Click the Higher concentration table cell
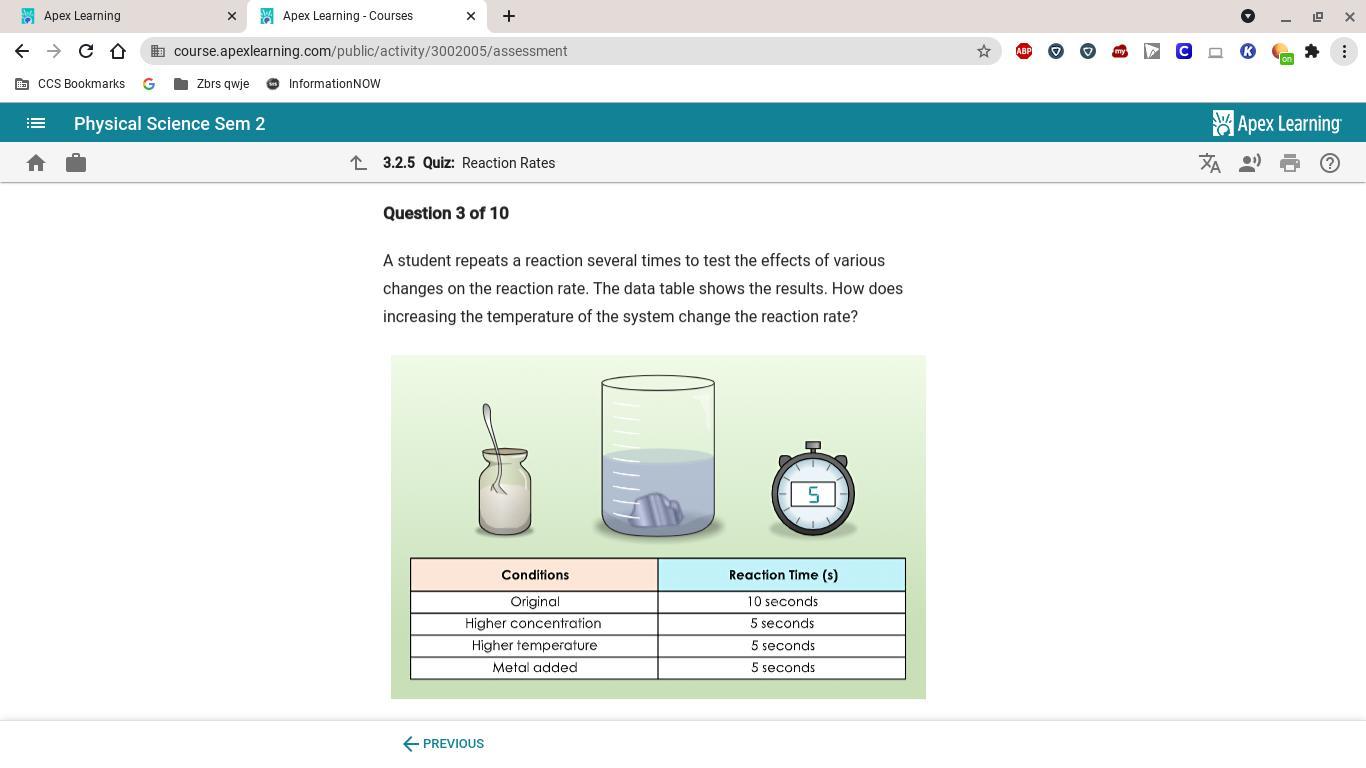 (534, 624)
